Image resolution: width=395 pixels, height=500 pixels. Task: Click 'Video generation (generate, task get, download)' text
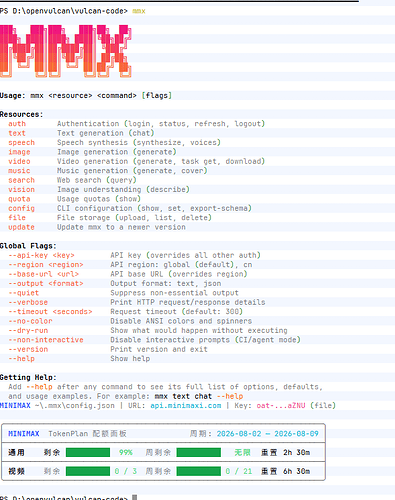(161, 161)
